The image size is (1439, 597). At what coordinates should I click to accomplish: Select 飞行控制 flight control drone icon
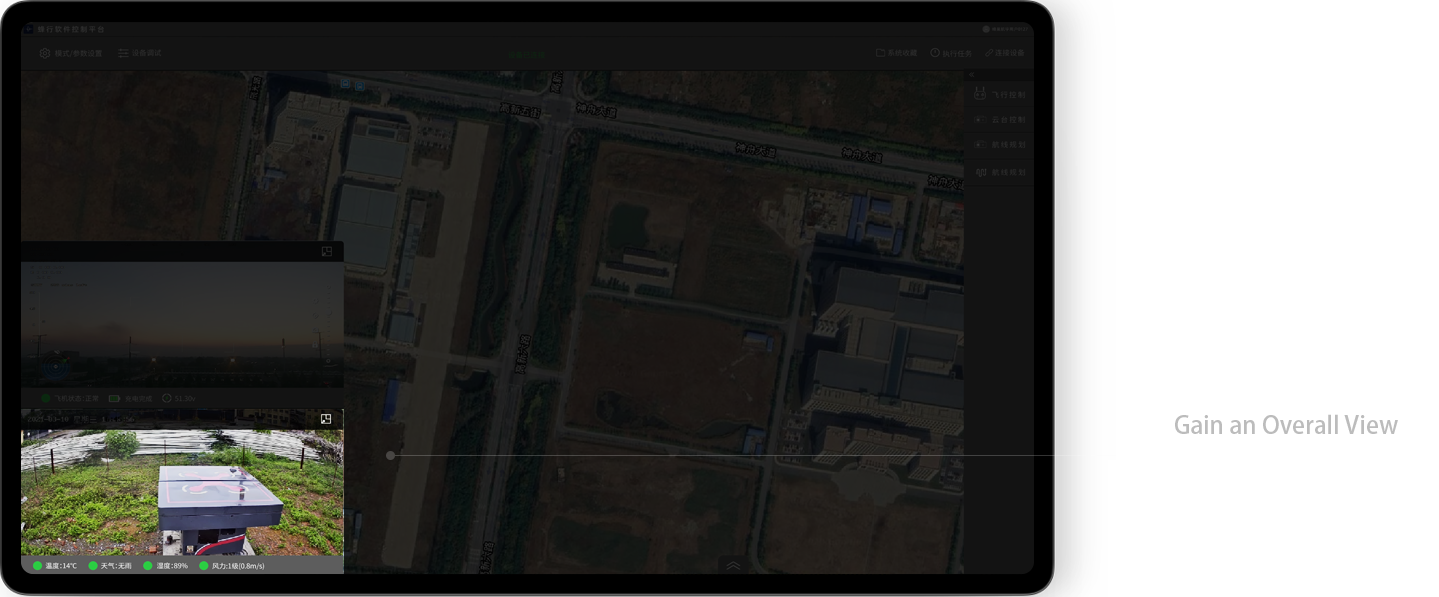click(1000, 95)
